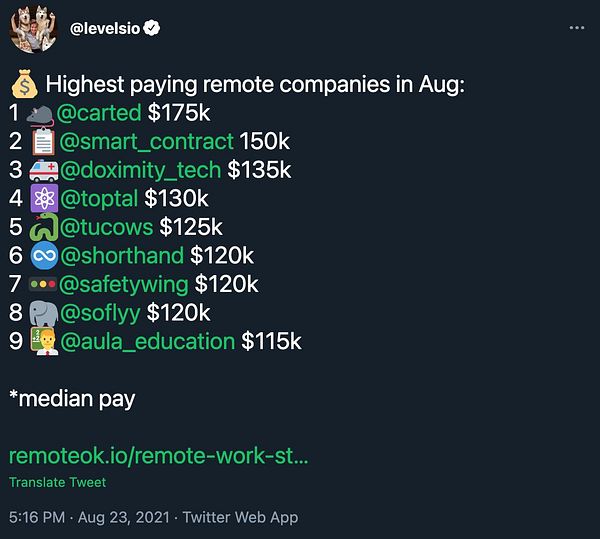Go to the @tucows mention
This screenshot has height=539, width=600.
tap(105, 227)
